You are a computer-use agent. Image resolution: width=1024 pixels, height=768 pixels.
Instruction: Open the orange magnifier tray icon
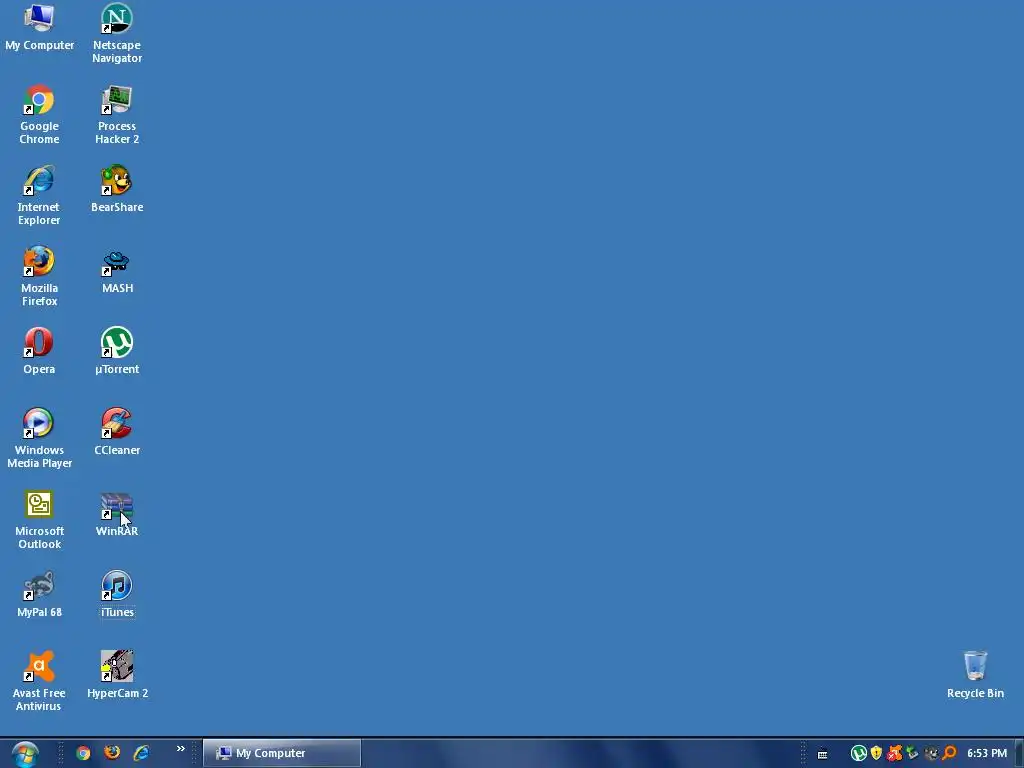pos(950,753)
